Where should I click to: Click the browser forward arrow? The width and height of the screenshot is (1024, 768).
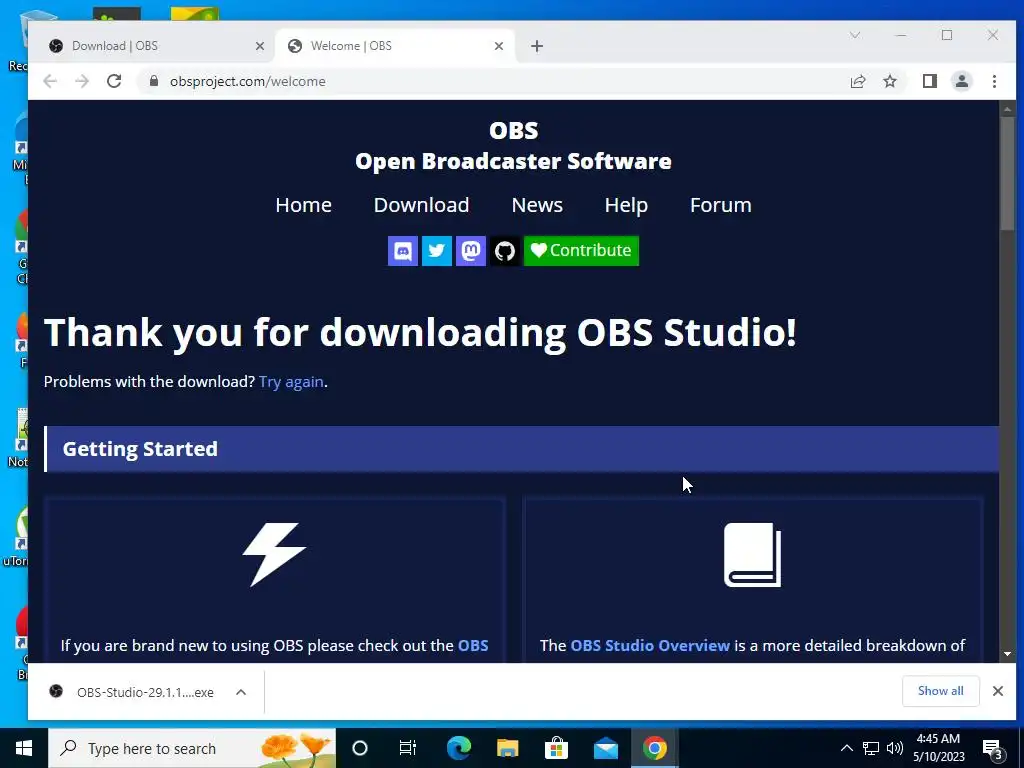point(82,81)
